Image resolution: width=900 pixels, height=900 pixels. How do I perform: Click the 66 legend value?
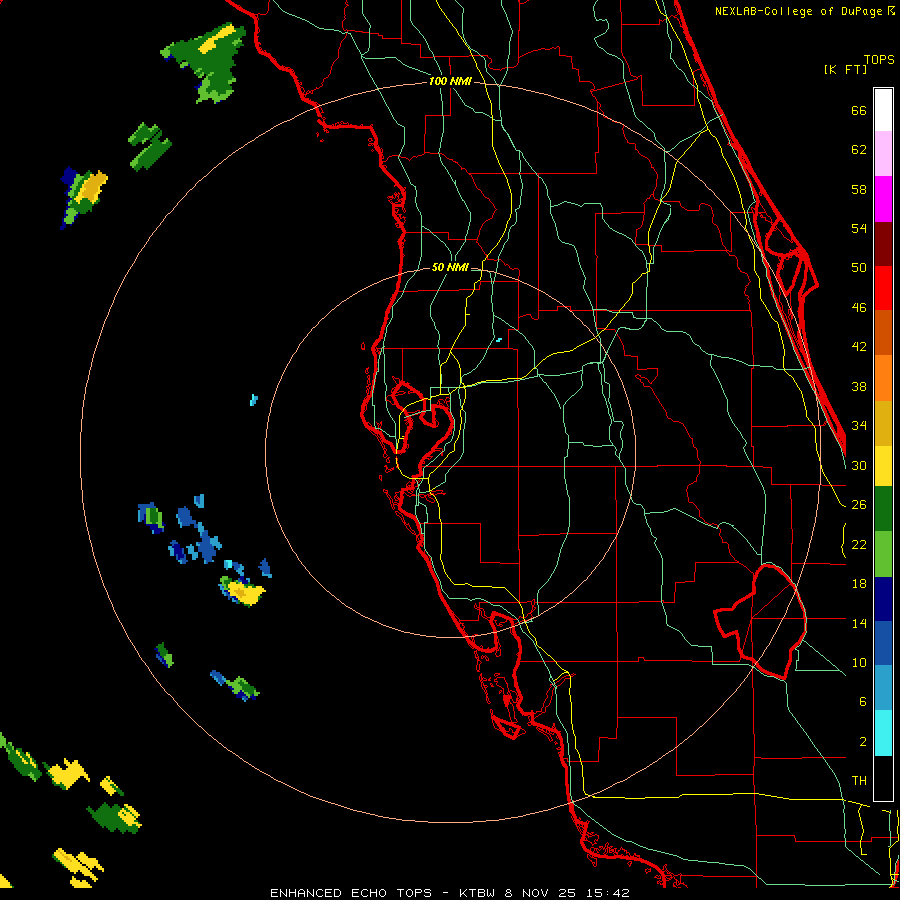click(x=859, y=111)
